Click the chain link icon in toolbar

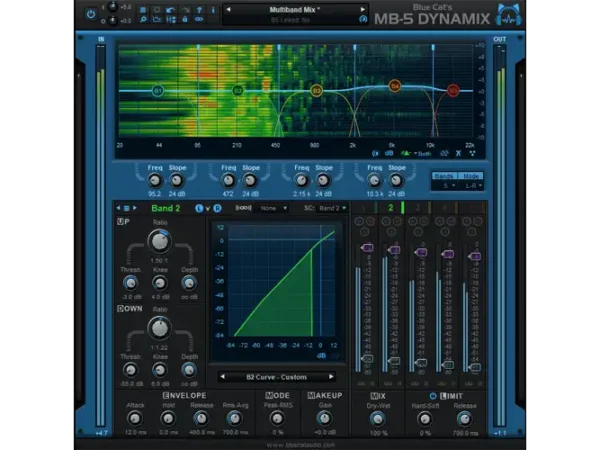[199, 19]
